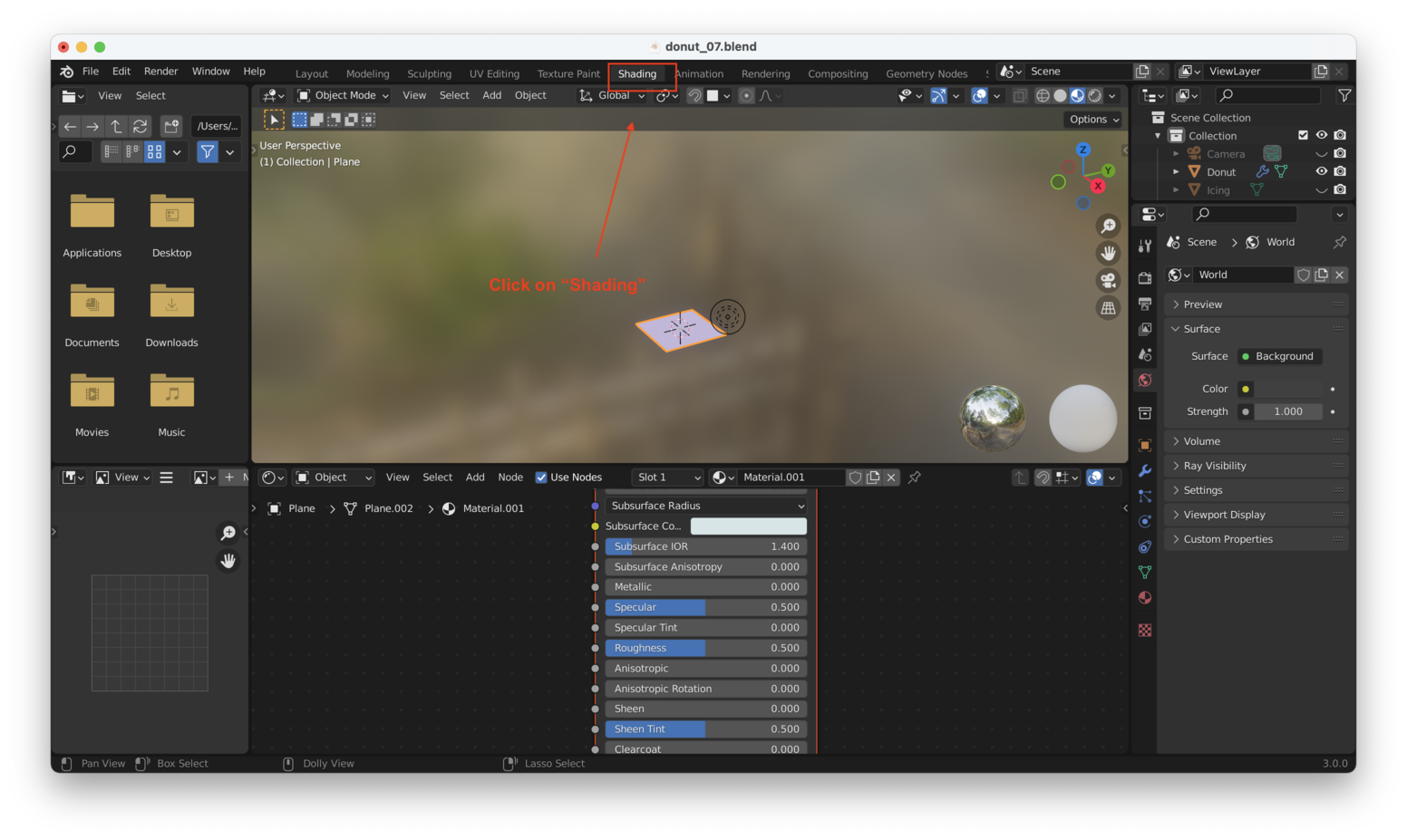The image size is (1407, 840).
Task: Adjust the Roughness slider in the node
Action: (x=705, y=648)
